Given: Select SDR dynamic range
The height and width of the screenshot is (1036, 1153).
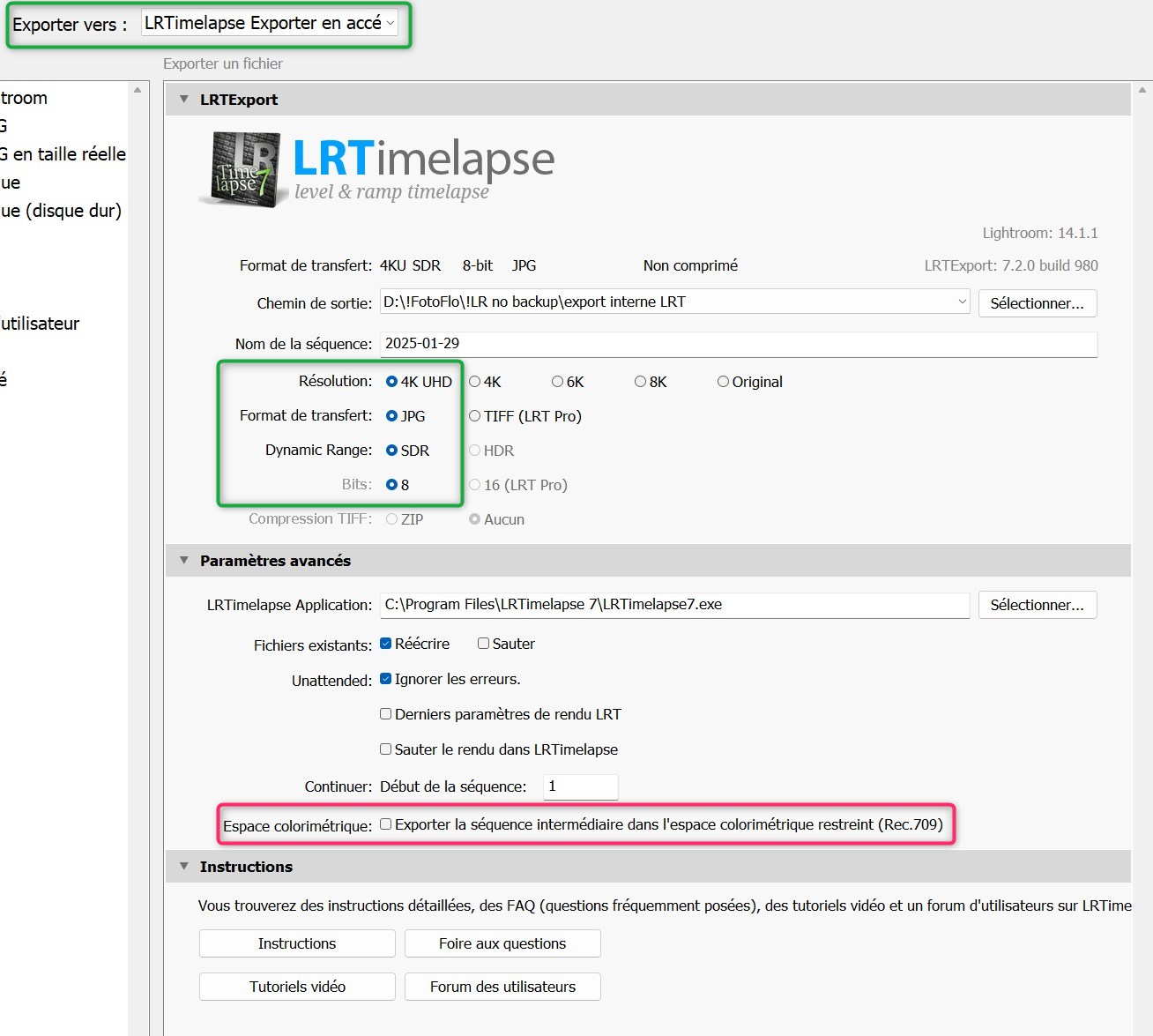Looking at the screenshot, I should pos(391,451).
